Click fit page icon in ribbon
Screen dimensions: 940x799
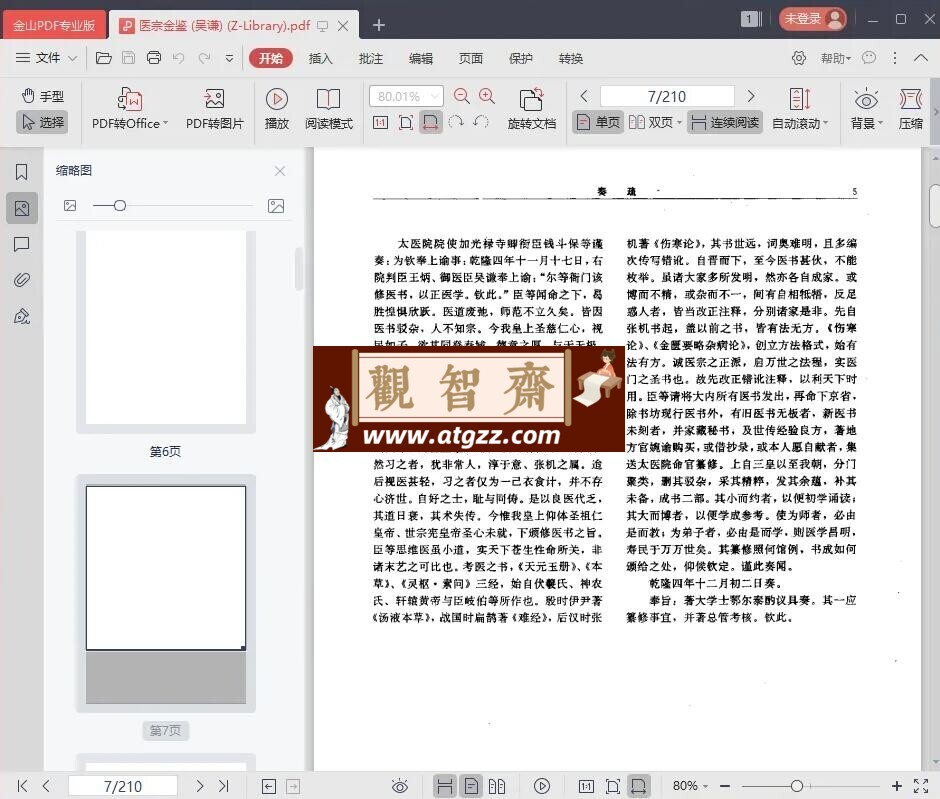tap(406, 123)
